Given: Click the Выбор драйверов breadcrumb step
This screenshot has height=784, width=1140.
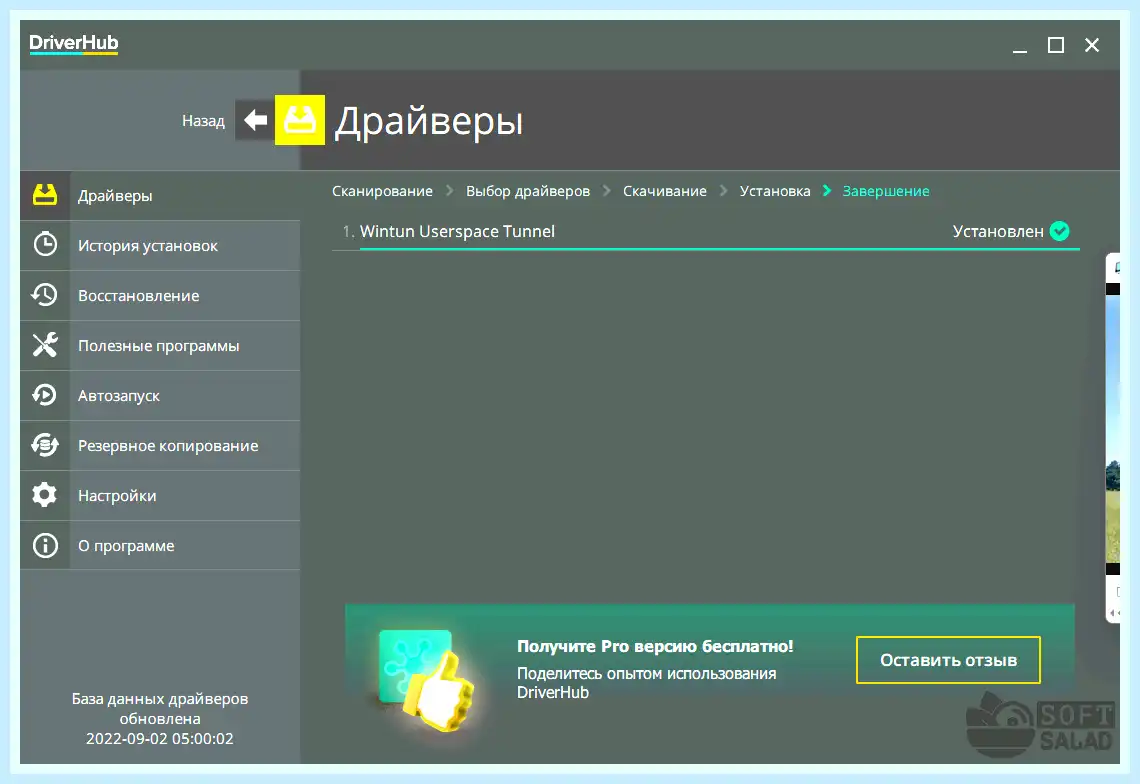Looking at the screenshot, I should (x=528, y=191).
